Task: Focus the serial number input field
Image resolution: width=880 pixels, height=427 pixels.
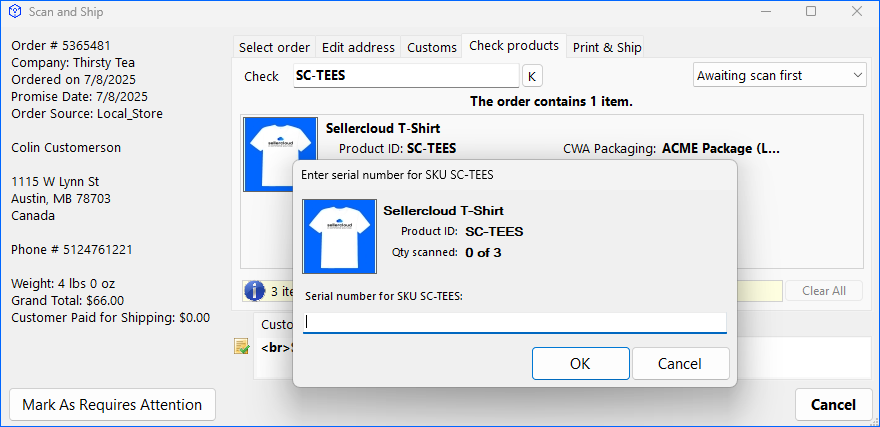Action: 515,322
